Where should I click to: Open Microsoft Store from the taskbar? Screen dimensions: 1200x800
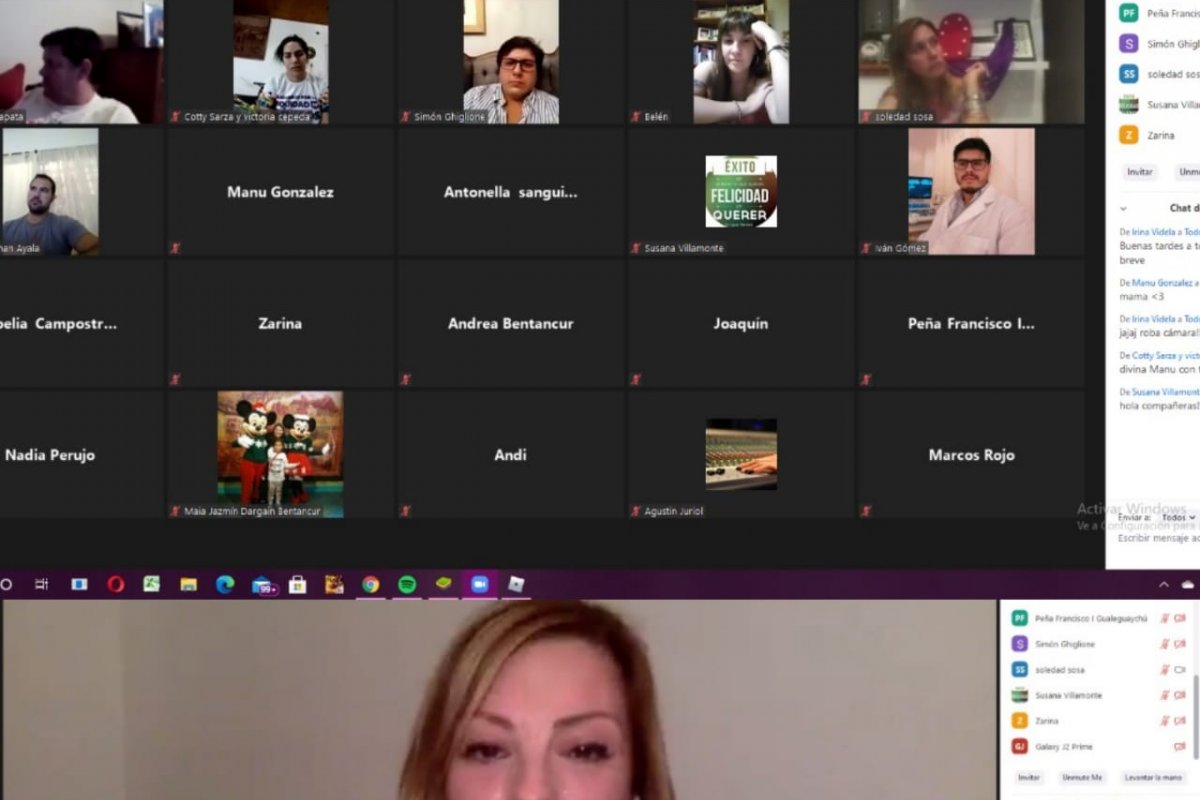(x=297, y=584)
